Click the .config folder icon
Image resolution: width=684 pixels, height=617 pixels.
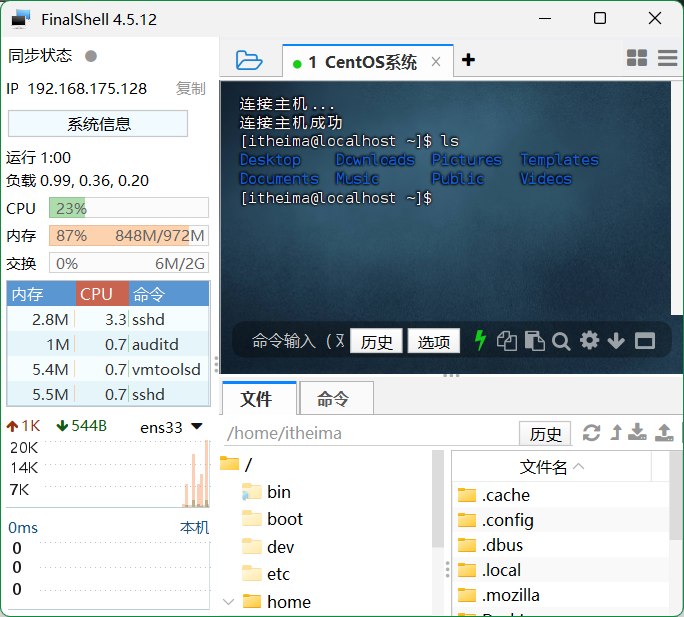pos(467,520)
